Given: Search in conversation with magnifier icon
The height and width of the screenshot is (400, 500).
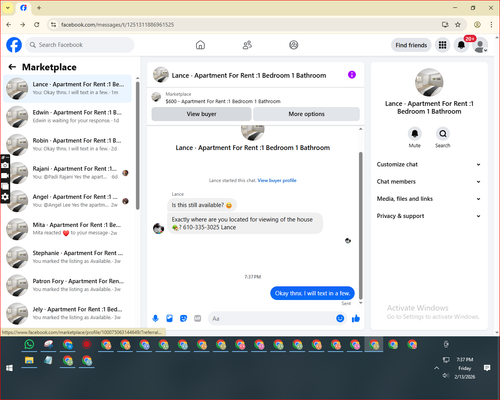Looking at the screenshot, I should tap(443, 134).
